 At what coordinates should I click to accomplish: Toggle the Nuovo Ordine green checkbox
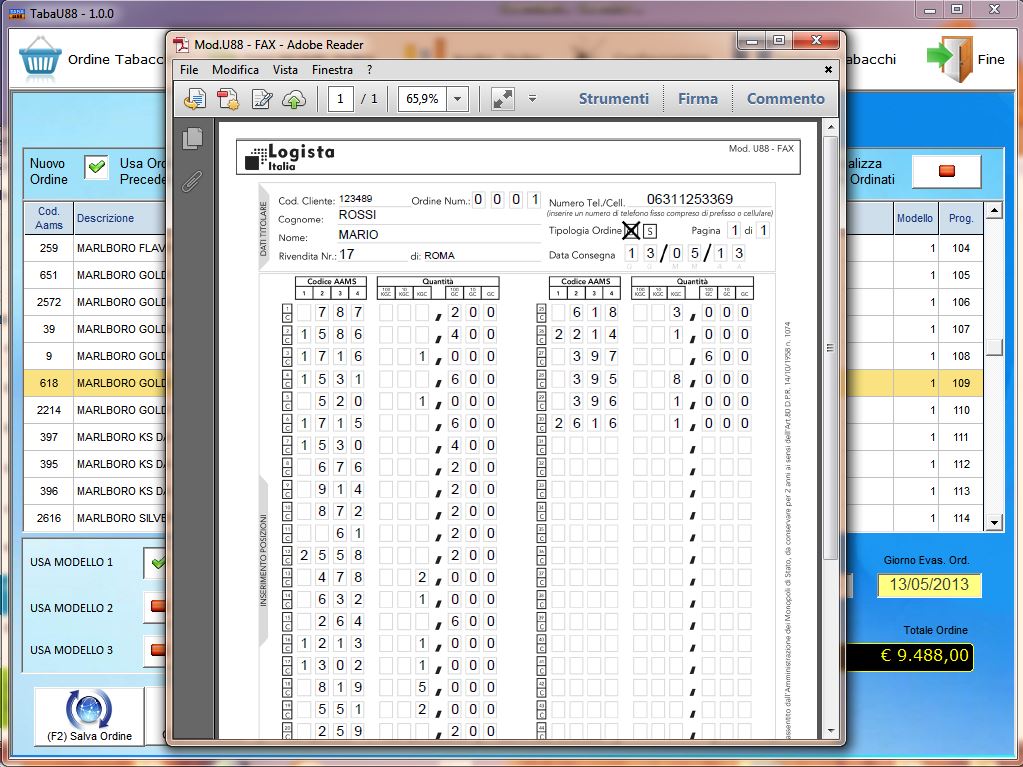pyautogui.click(x=97, y=168)
